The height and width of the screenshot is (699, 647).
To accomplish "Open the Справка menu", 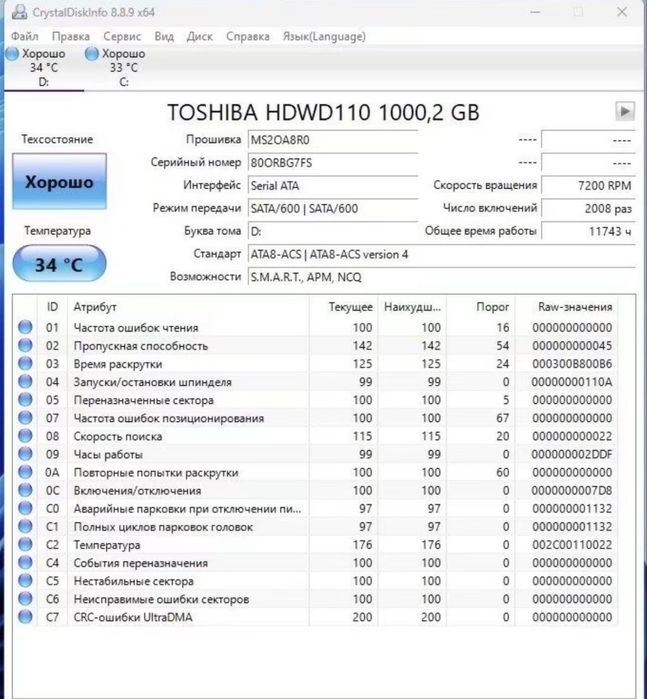I will 248,36.
